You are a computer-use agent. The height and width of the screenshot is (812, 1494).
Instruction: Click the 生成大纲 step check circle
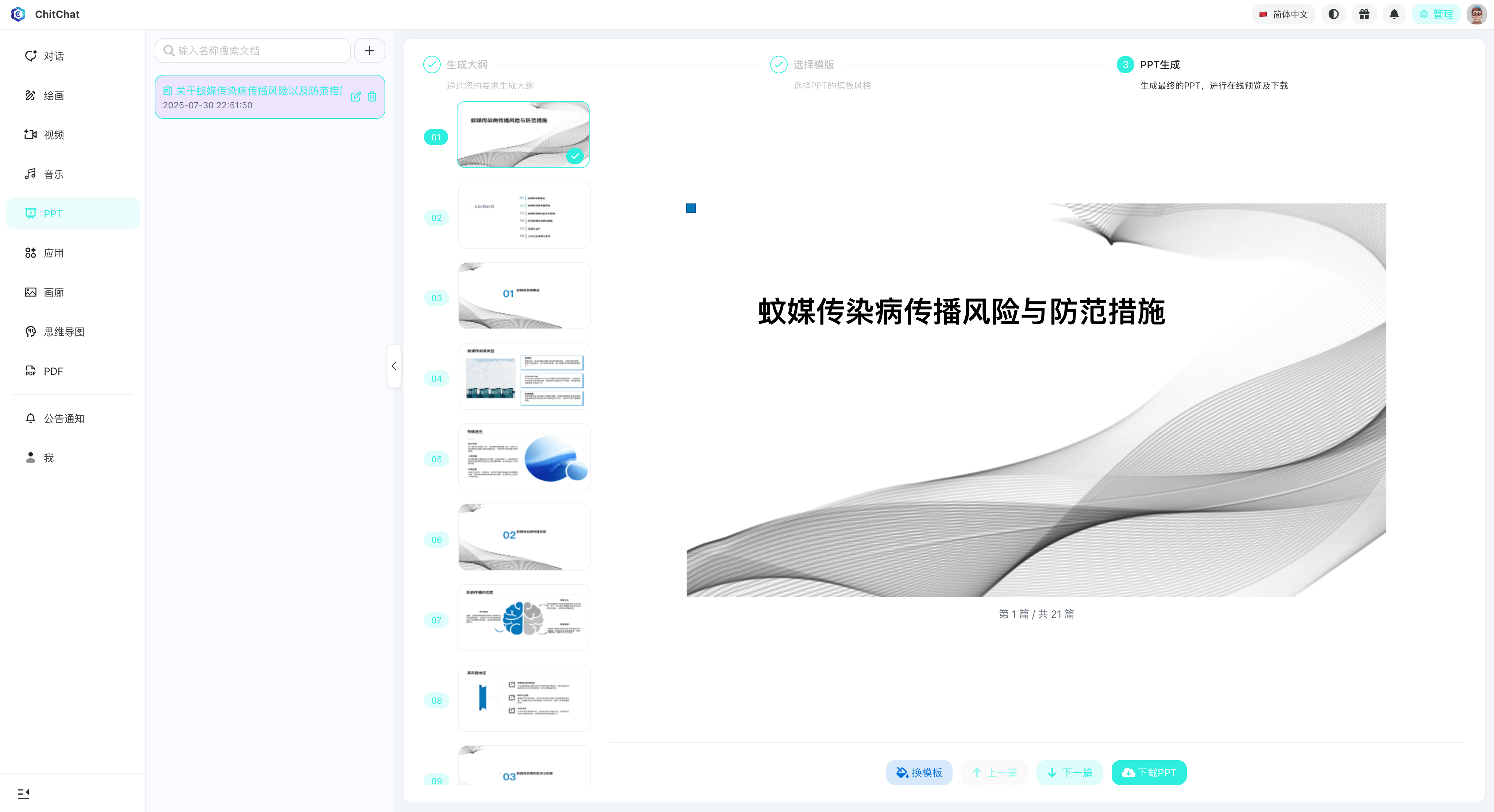pyautogui.click(x=432, y=64)
